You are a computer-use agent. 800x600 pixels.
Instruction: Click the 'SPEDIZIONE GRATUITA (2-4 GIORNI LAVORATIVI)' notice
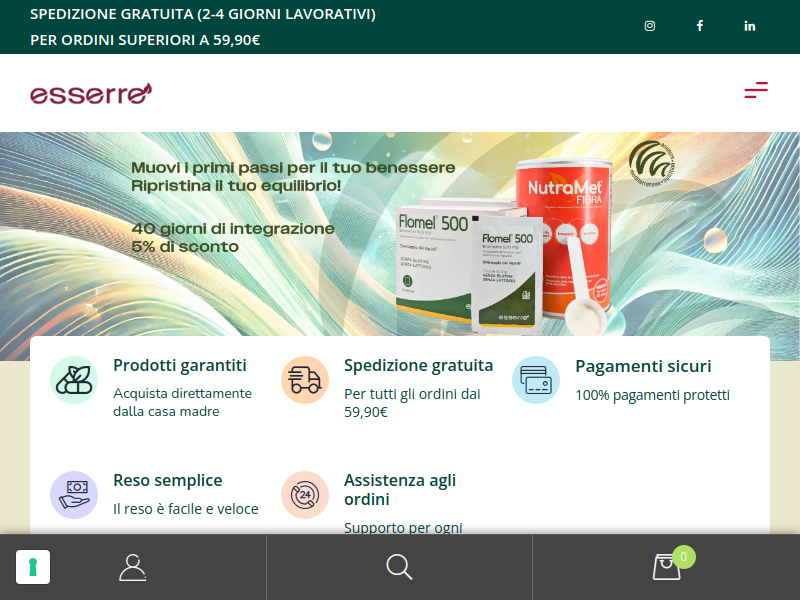[203, 14]
